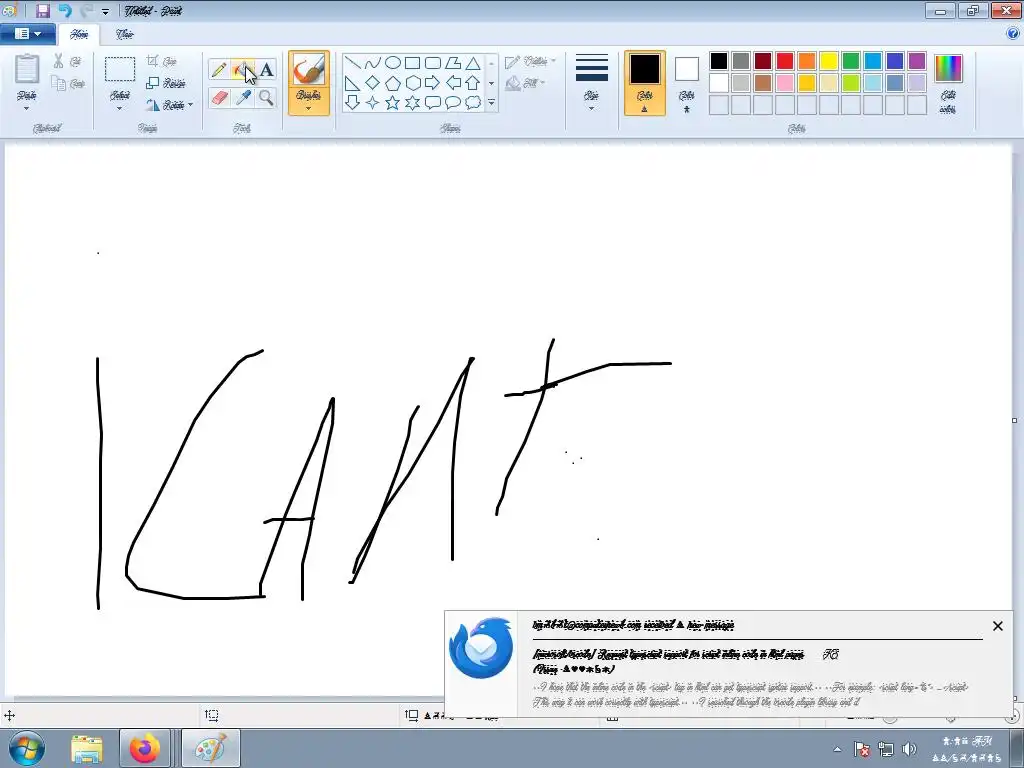Viewport: 1024px width, 768px height.
Task: Open Firefox from the taskbar
Action: 145,748
